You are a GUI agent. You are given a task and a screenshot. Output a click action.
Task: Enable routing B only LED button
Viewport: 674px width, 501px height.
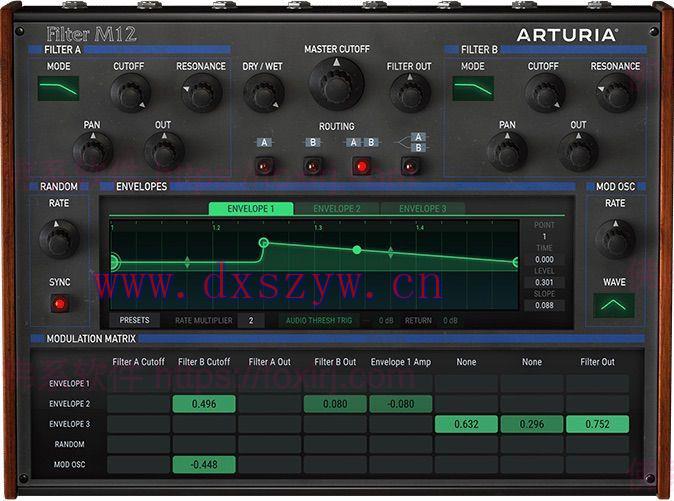coord(313,166)
